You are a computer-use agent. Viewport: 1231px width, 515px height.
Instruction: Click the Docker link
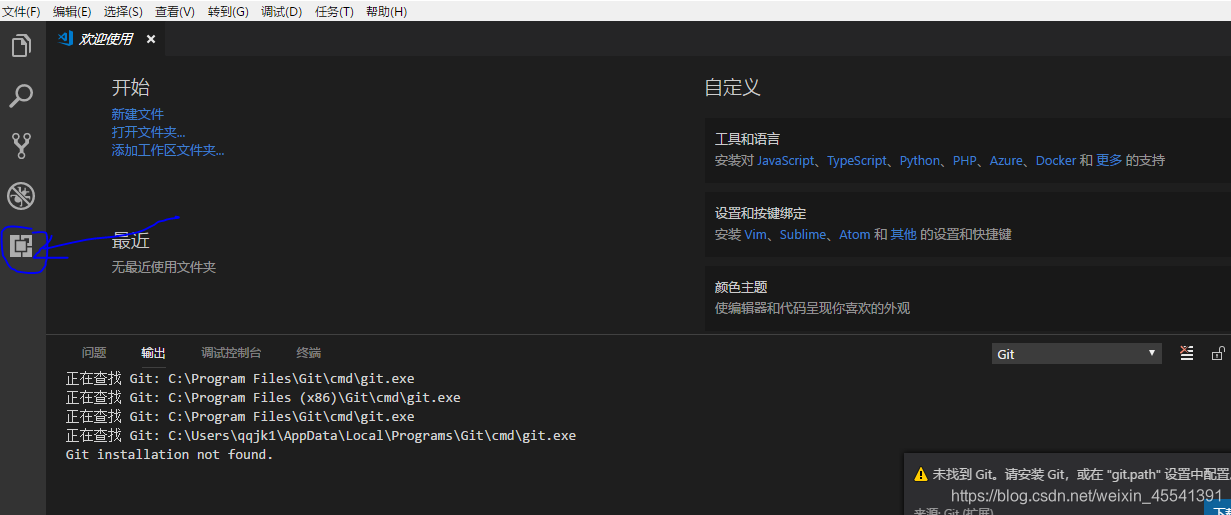click(x=1056, y=160)
